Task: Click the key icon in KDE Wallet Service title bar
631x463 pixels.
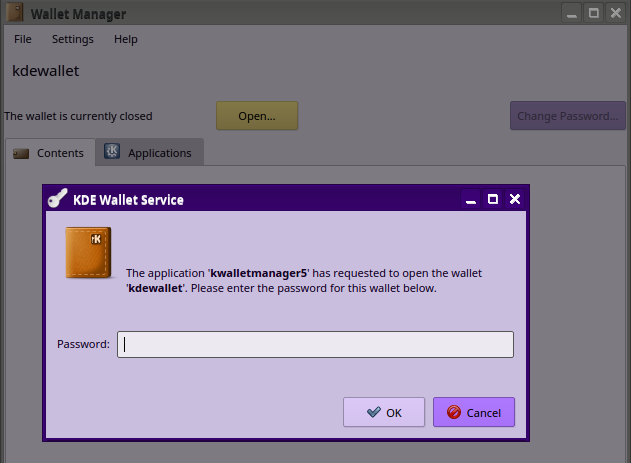Action: pyautogui.click(x=58, y=199)
